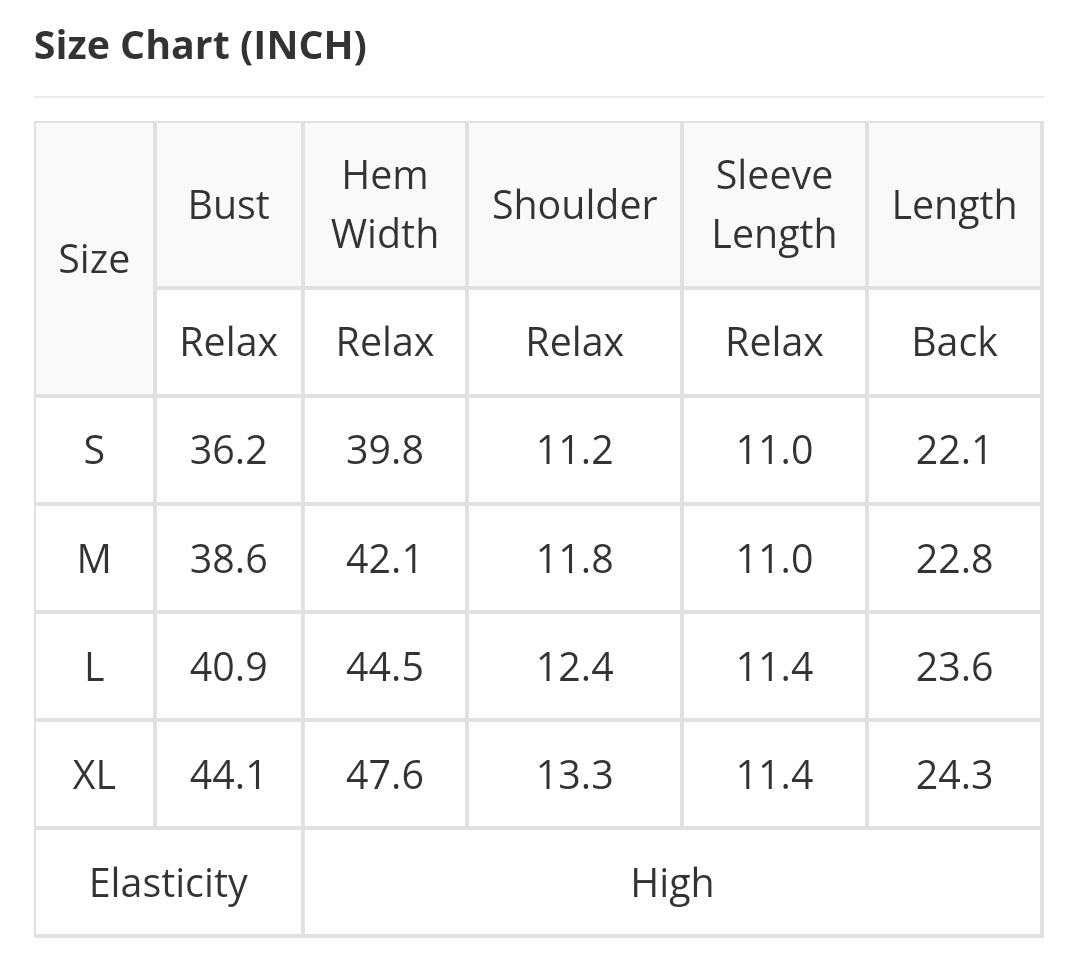The image size is (1080, 966).
Task: Click the 36.2 bust value
Action: click(x=229, y=450)
